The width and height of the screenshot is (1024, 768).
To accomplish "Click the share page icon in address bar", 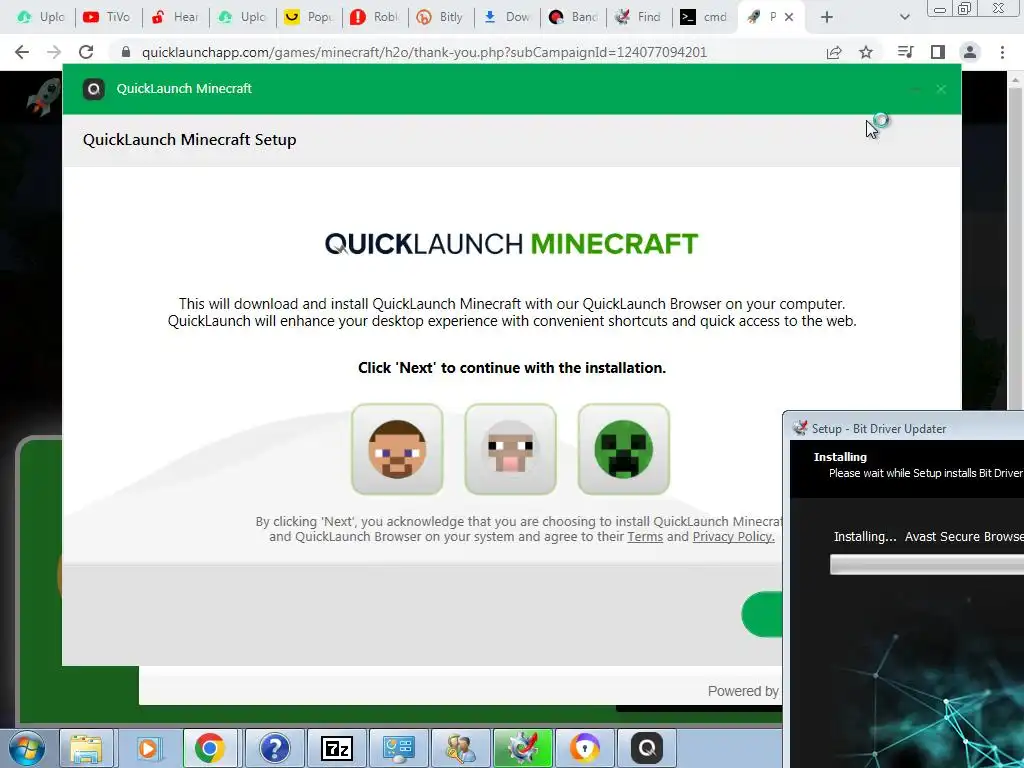I will point(834,52).
